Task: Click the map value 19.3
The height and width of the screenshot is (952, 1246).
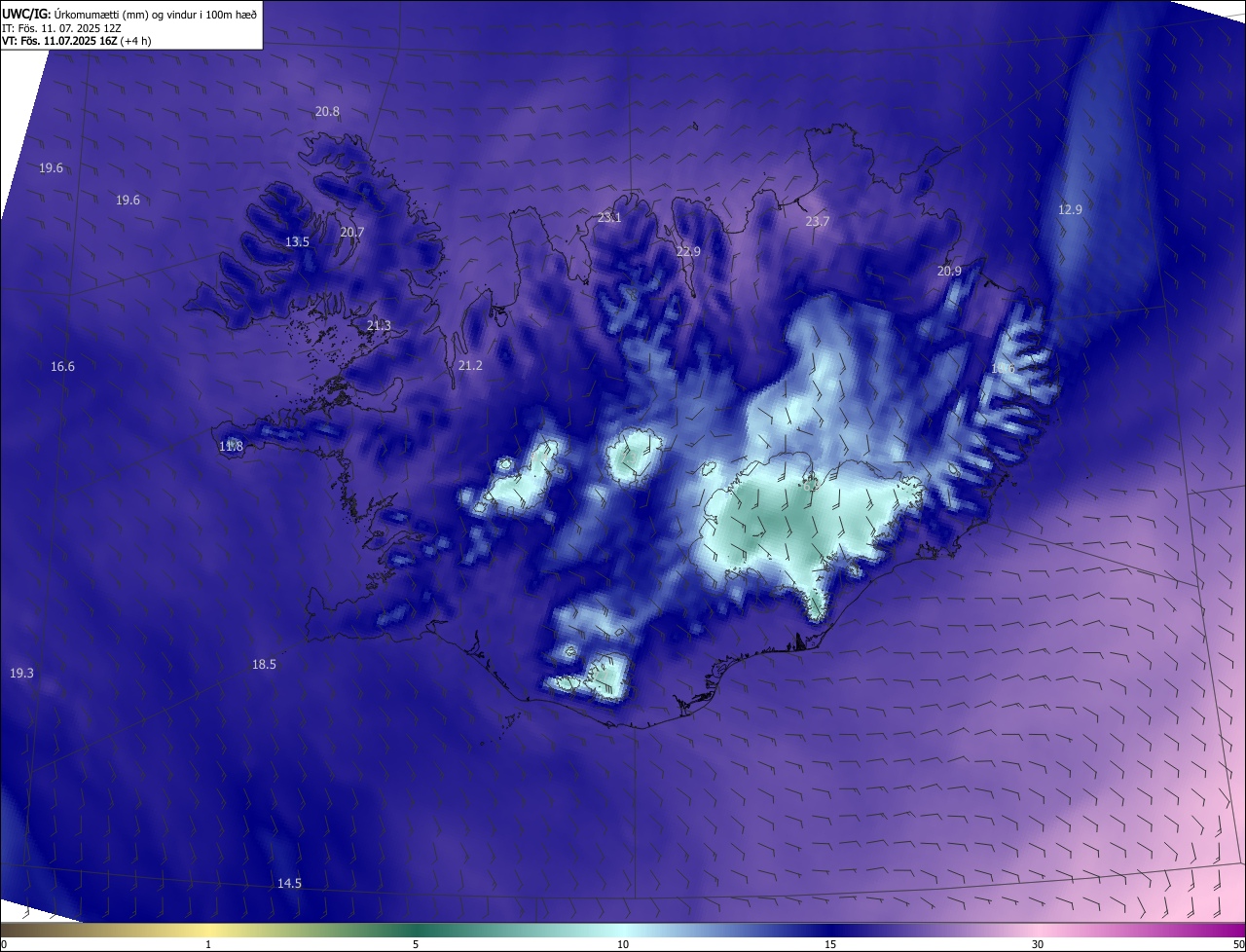Action: [21, 674]
